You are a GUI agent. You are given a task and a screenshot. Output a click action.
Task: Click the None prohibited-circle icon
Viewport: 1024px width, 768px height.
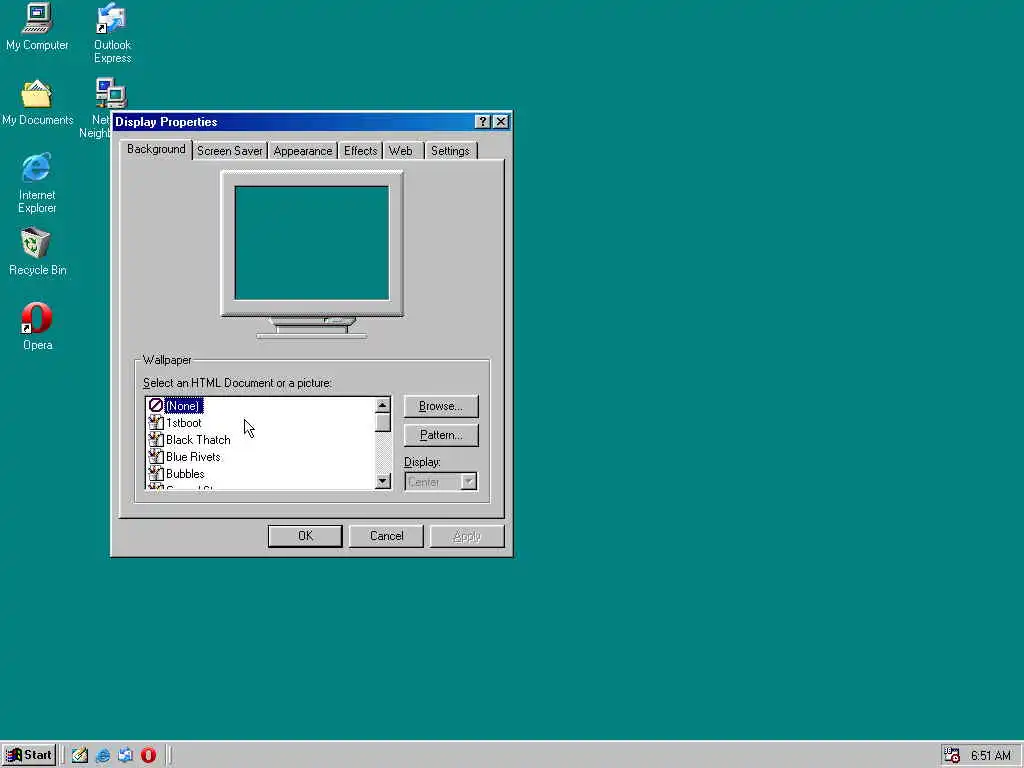[155, 406]
